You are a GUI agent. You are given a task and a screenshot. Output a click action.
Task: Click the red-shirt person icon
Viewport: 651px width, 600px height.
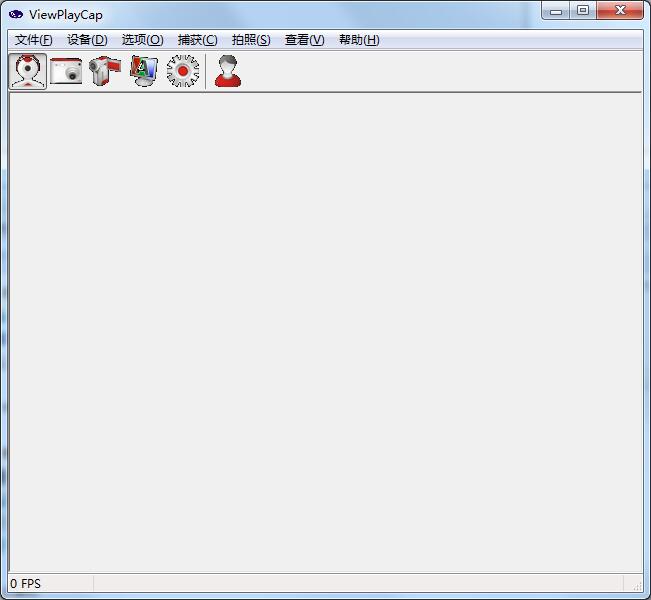tap(228, 71)
